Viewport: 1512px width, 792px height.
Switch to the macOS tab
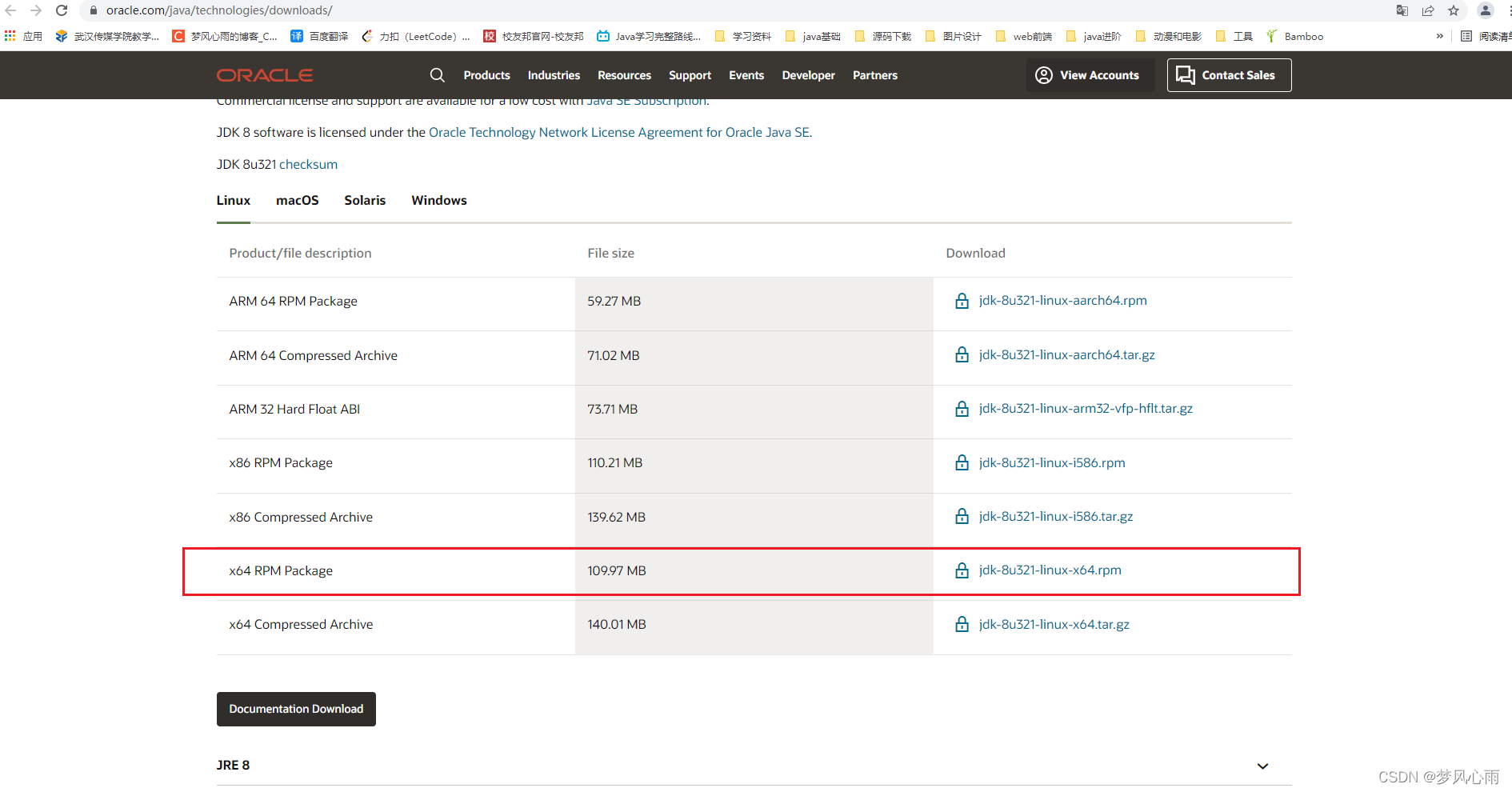[297, 201]
